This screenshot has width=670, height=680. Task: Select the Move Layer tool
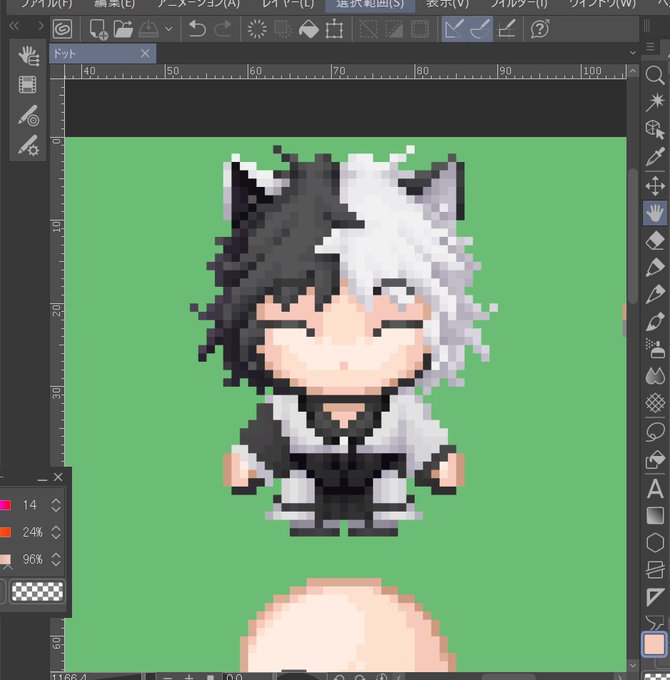655,186
